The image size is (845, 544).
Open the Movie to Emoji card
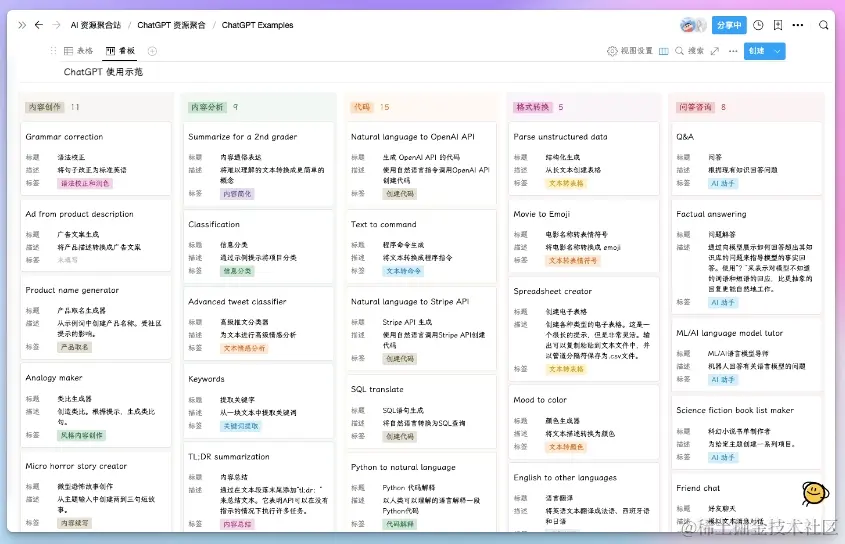[584, 236]
